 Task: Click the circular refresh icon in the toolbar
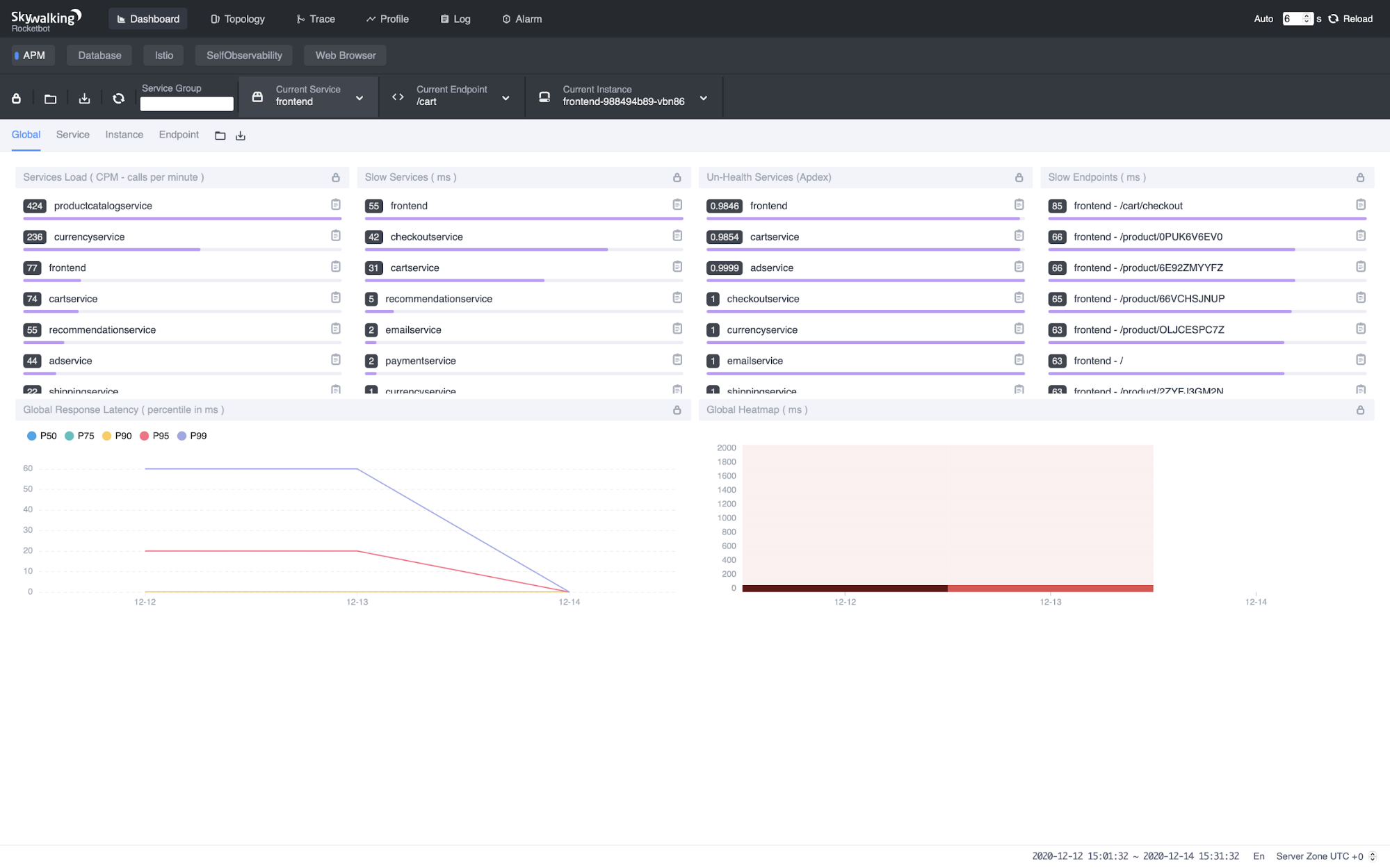point(118,99)
